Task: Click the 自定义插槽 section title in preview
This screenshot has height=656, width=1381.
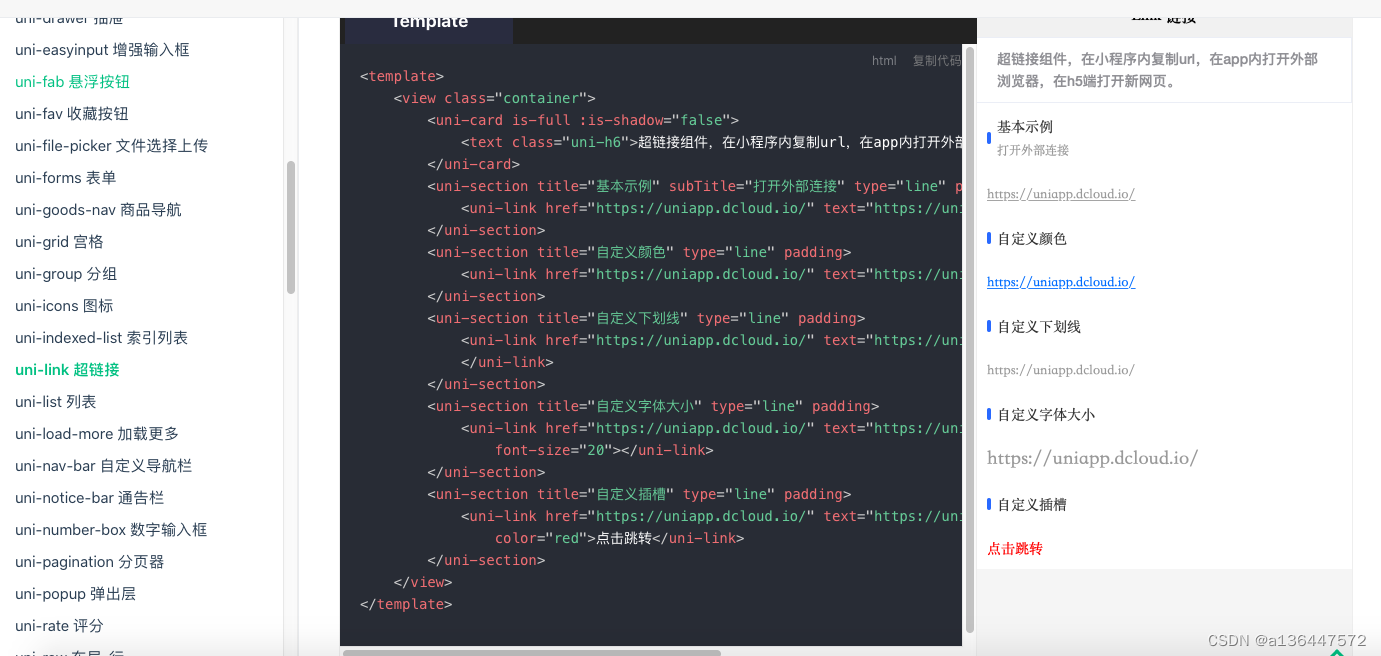Action: 1032,505
